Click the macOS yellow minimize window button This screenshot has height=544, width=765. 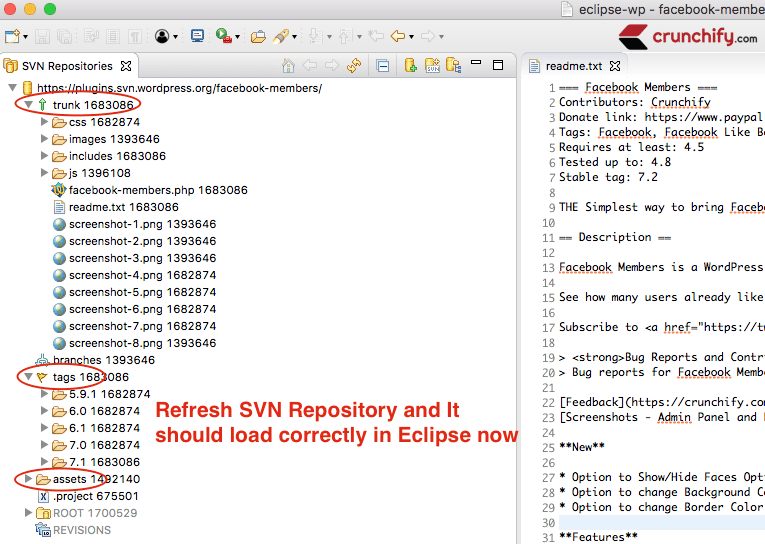[30, 9]
